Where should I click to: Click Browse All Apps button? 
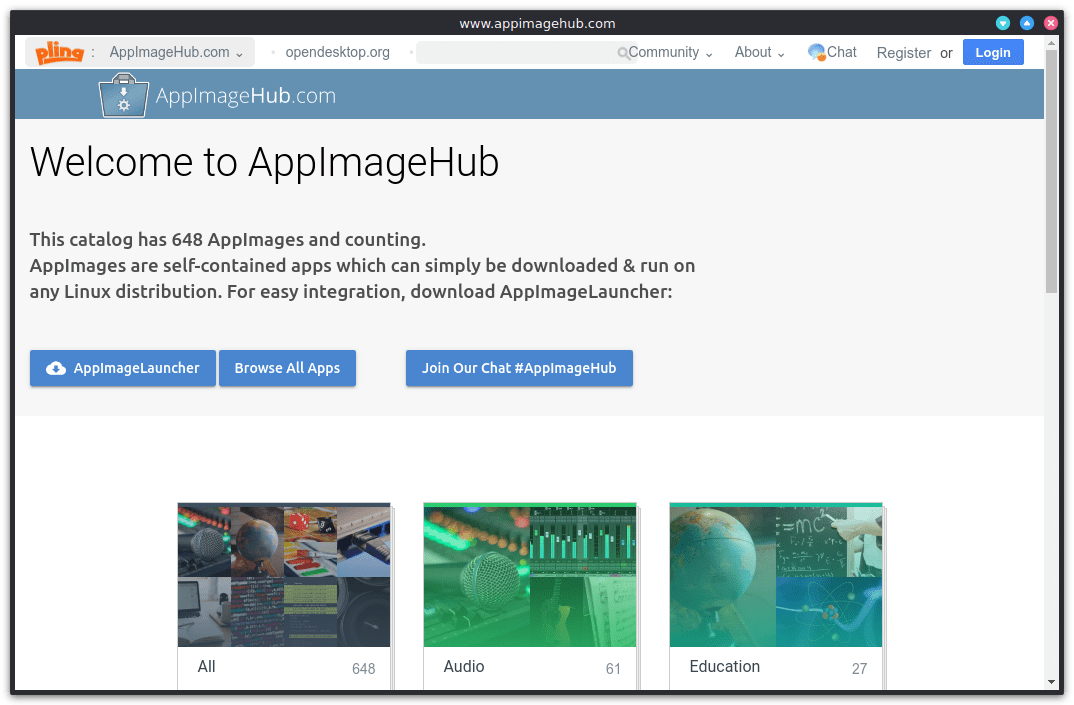tap(287, 369)
